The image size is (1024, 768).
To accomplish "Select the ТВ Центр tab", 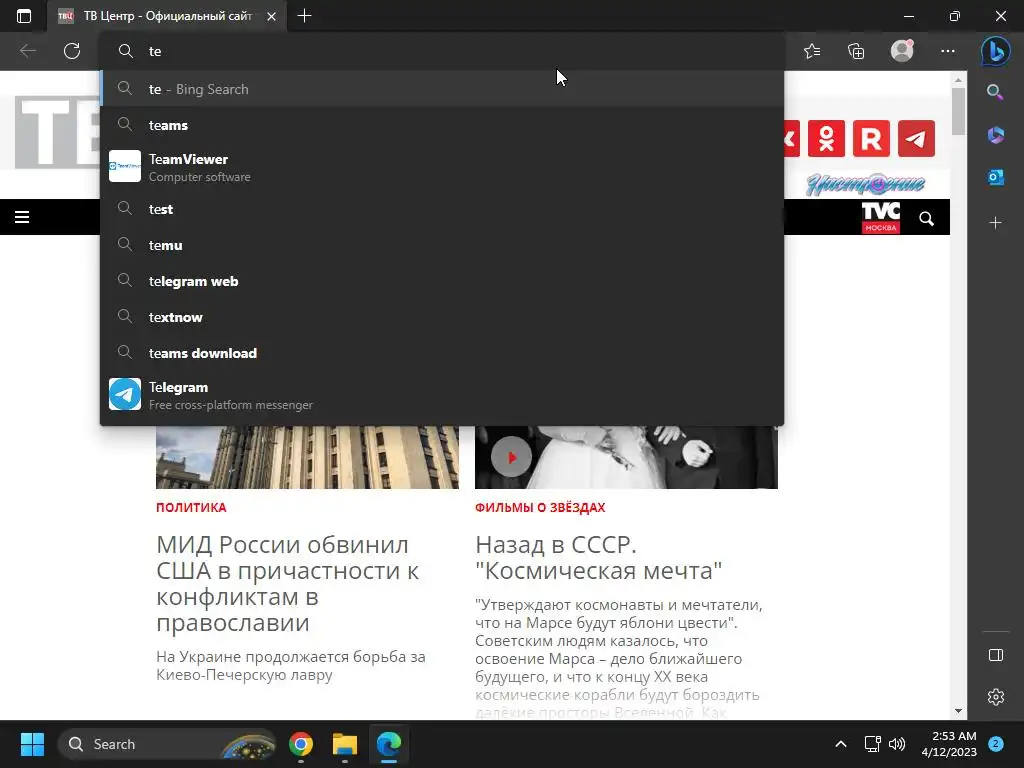I will click(x=167, y=16).
